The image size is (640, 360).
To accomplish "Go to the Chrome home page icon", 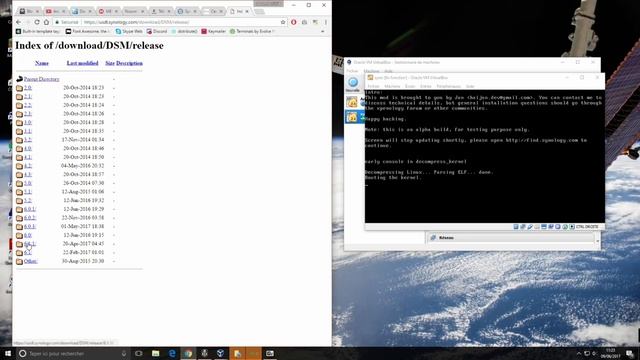I will coord(46,22).
